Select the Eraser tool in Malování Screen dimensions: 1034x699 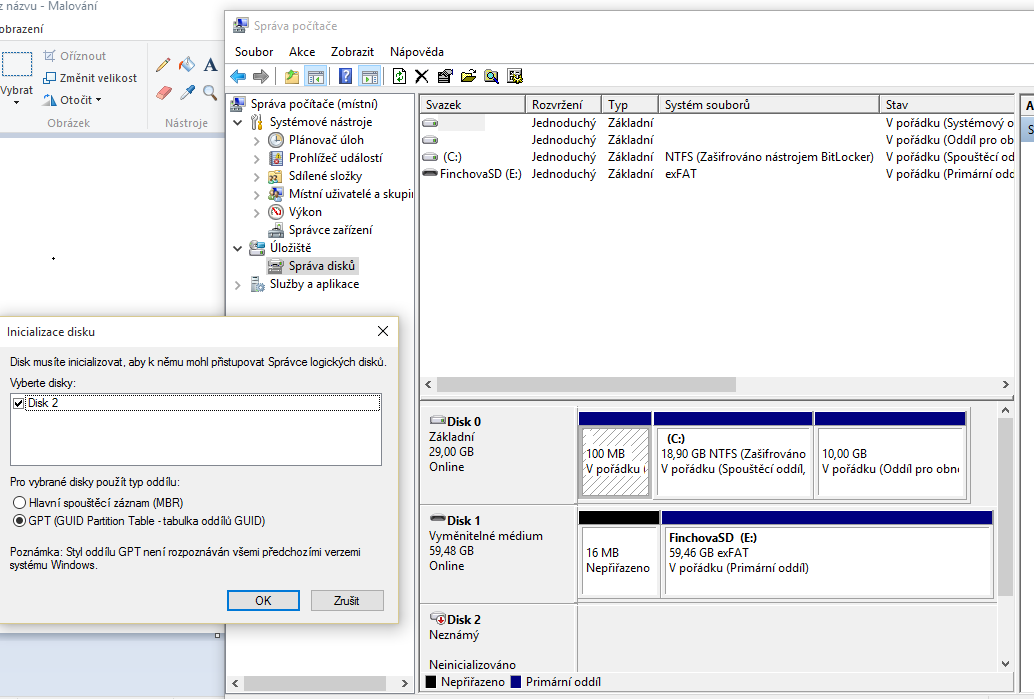pyautogui.click(x=164, y=93)
